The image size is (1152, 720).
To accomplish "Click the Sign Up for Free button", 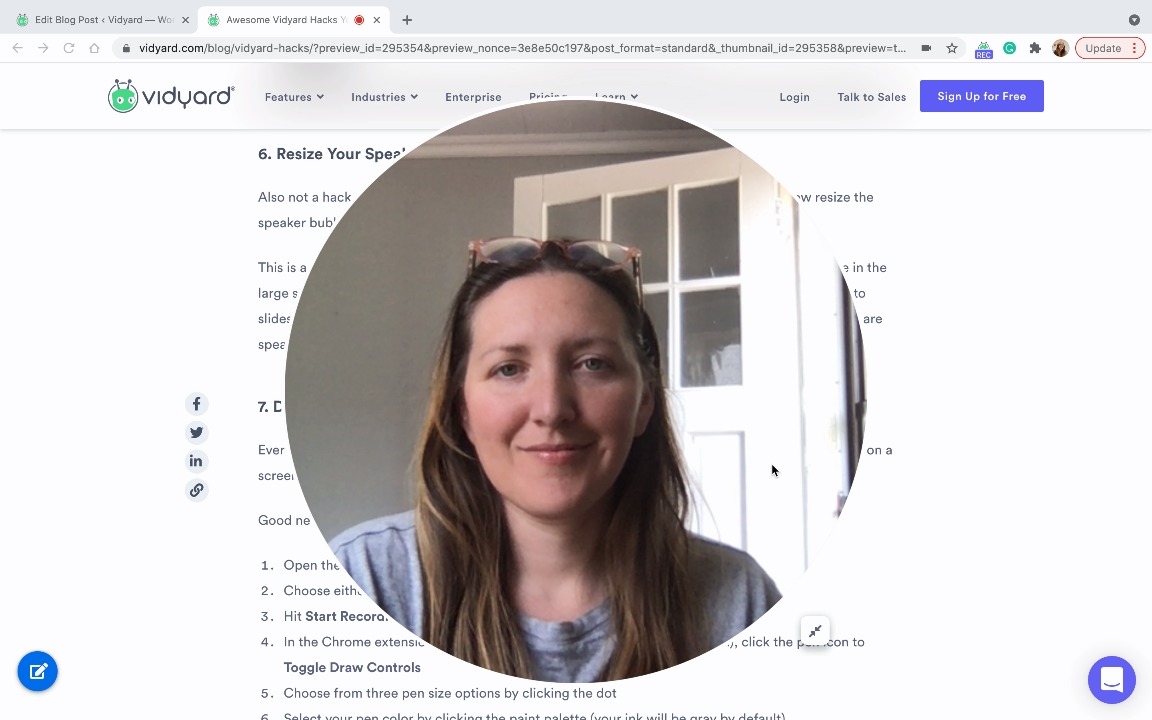I will click(982, 96).
